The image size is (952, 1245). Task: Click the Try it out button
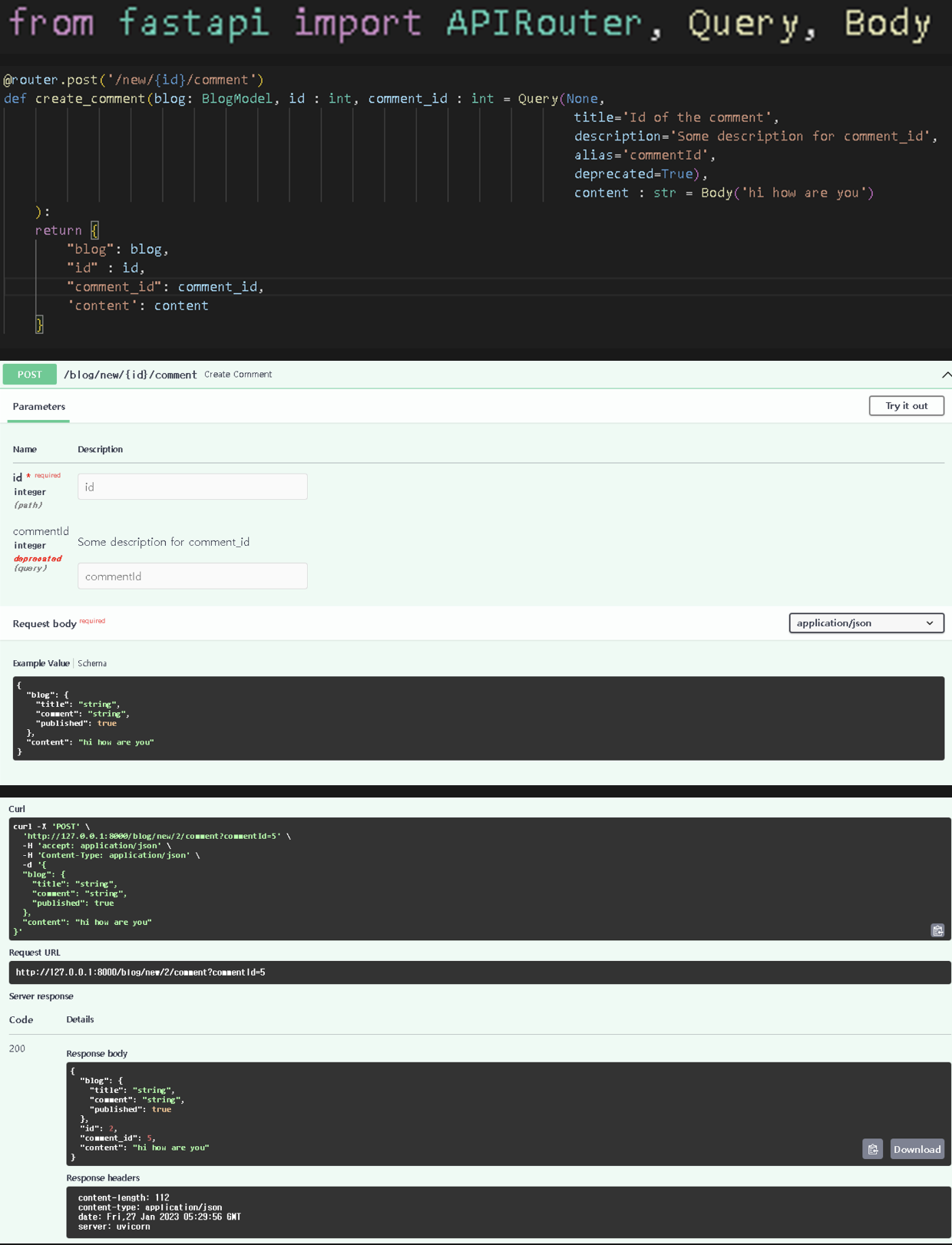(906, 406)
